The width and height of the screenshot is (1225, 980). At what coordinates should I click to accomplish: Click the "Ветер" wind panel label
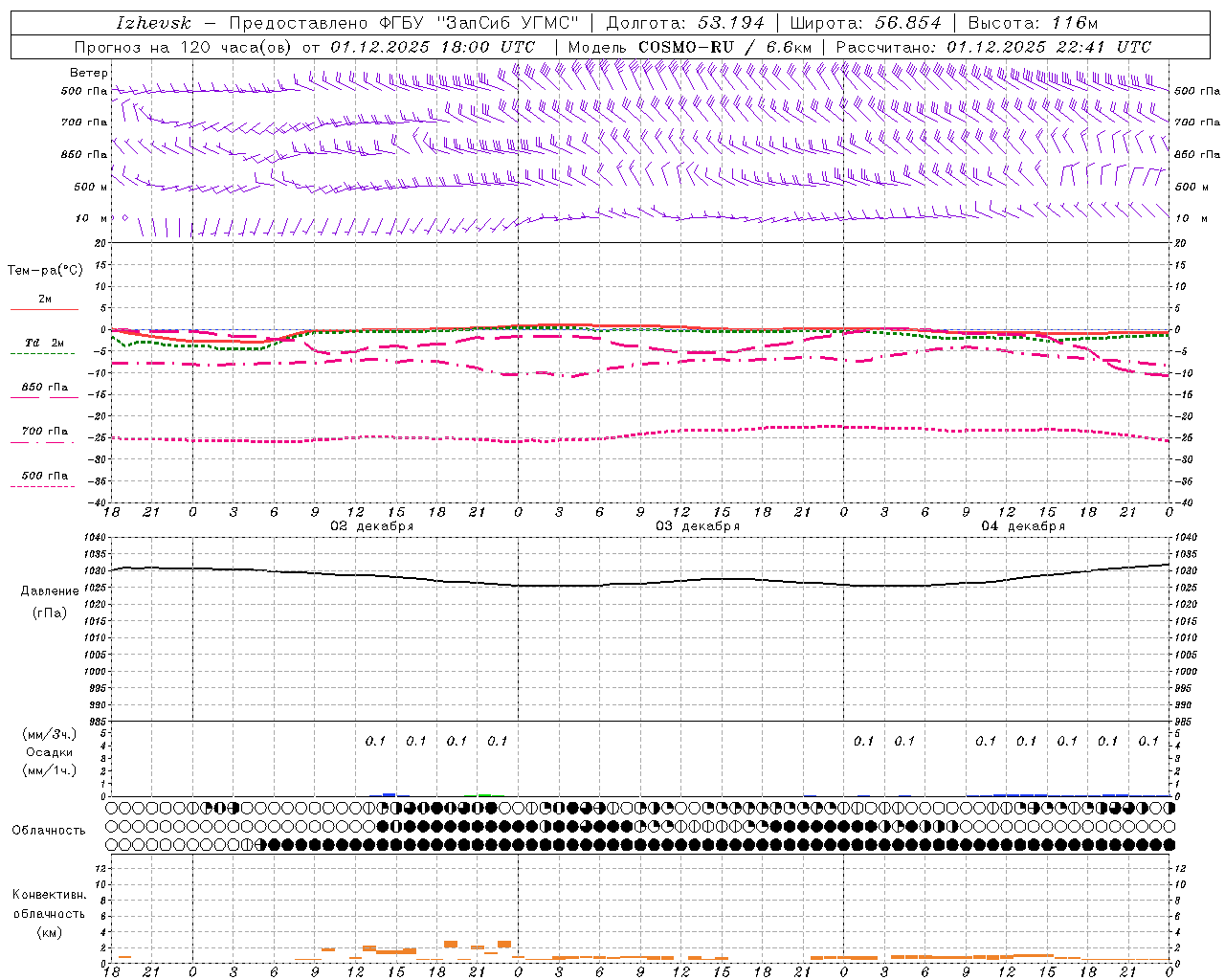pos(89,73)
